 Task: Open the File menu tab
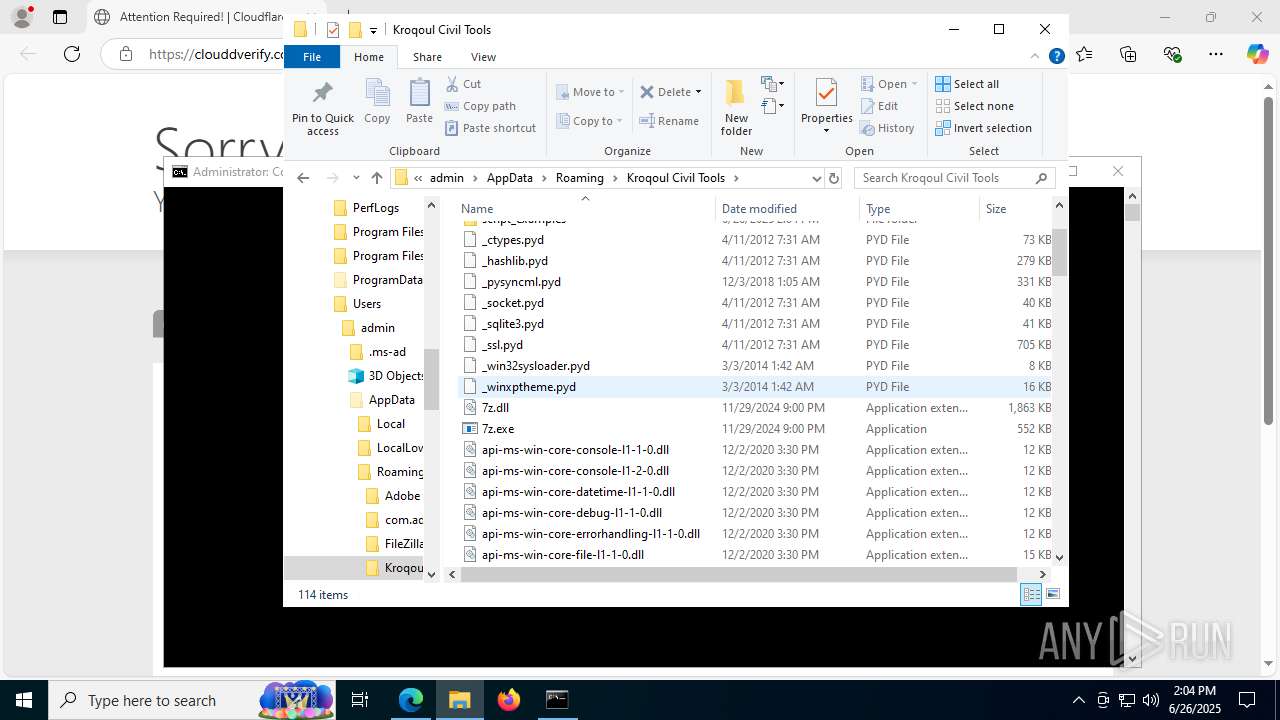[312, 57]
